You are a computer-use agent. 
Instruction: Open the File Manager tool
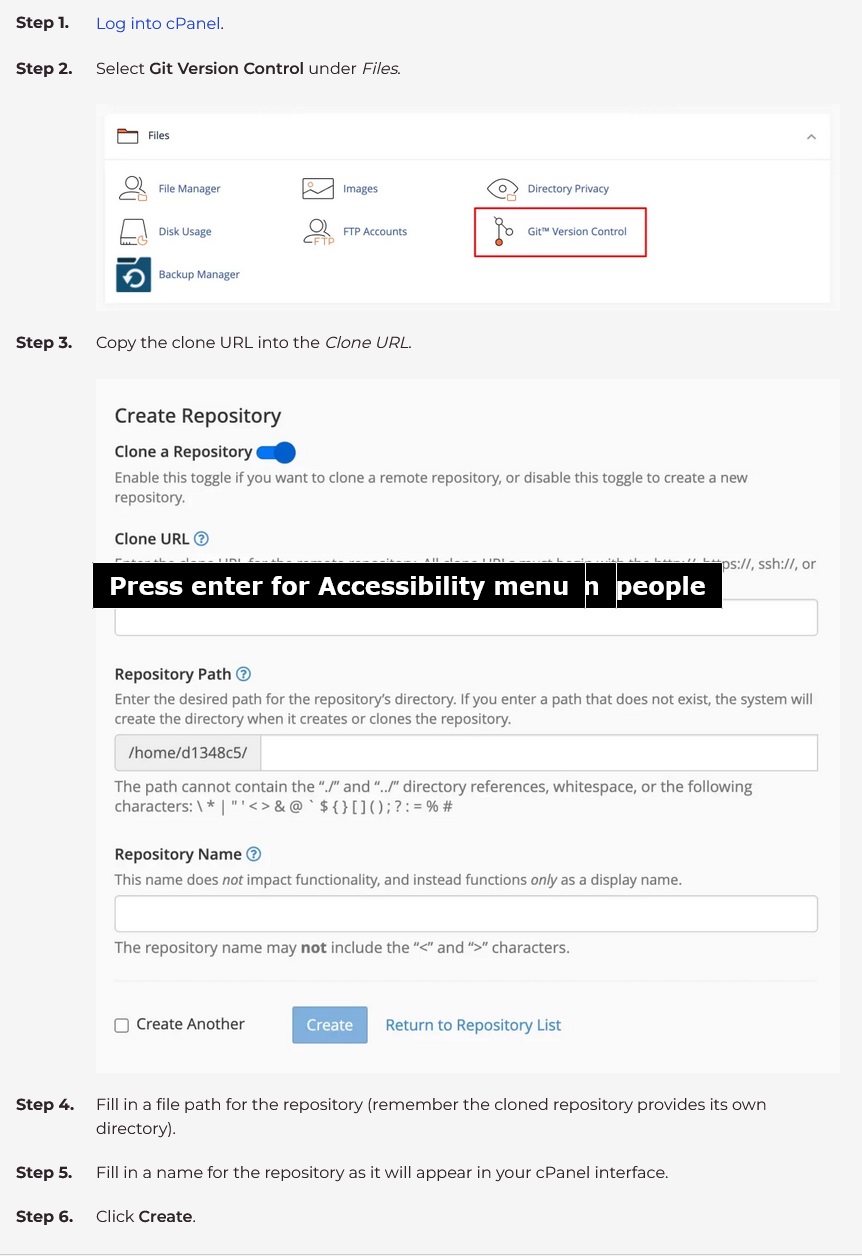tap(189, 188)
